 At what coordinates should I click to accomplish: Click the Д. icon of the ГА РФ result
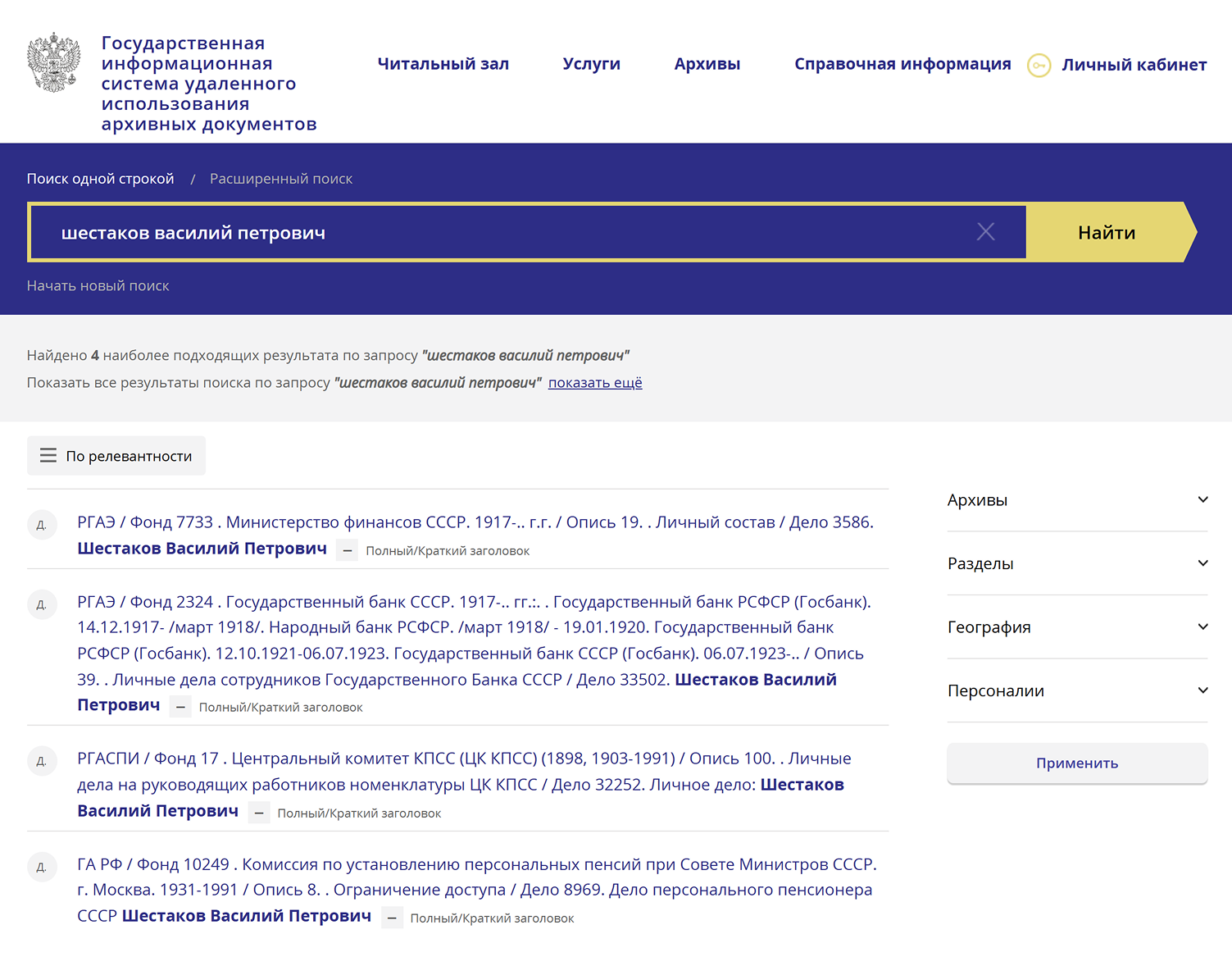coord(42,867)
